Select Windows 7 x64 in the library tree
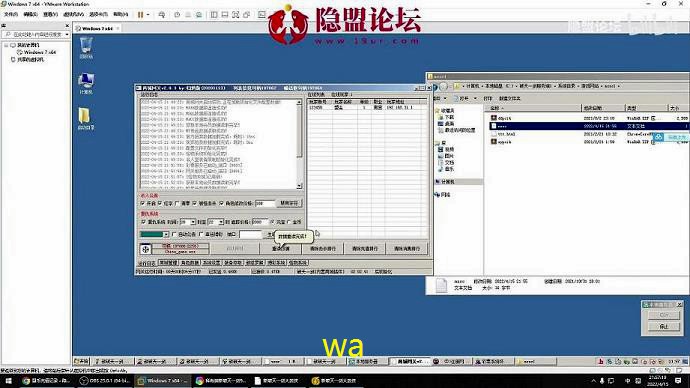The image size is (690, 388). tap(37, 52)
